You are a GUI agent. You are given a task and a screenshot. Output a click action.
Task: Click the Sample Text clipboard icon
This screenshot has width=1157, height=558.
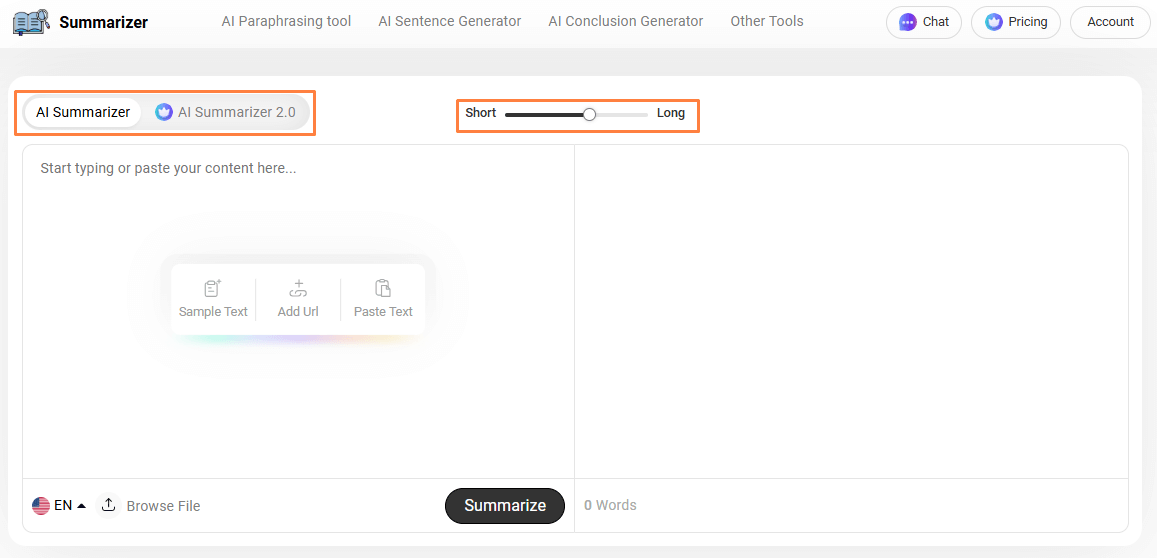(x=213, y=289)
